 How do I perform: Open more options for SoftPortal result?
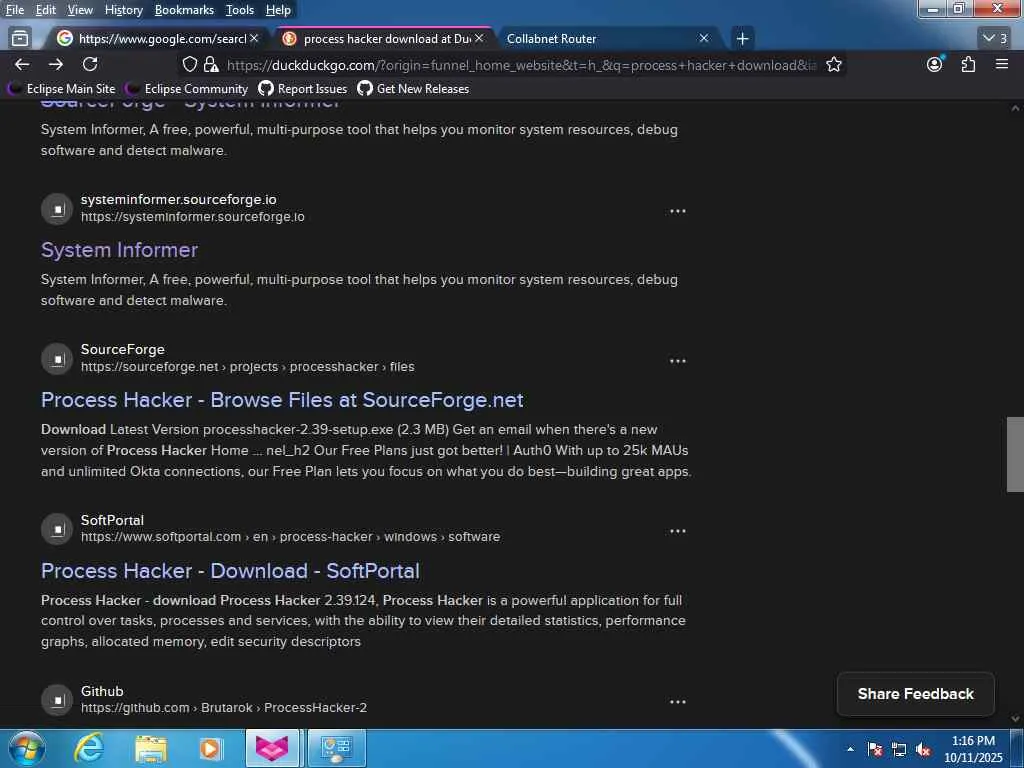tap(677, 532)
